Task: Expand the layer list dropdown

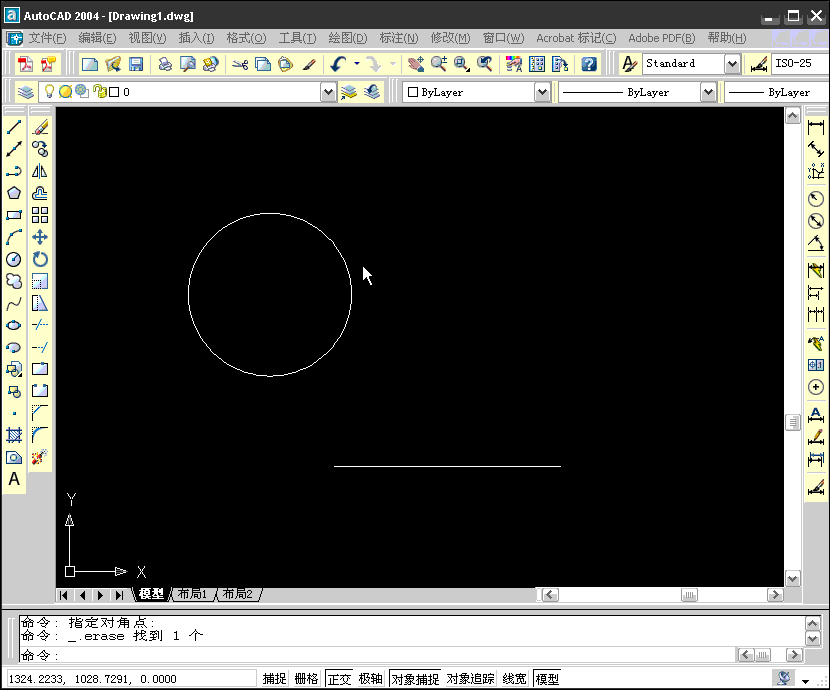Action: (328, 92)
